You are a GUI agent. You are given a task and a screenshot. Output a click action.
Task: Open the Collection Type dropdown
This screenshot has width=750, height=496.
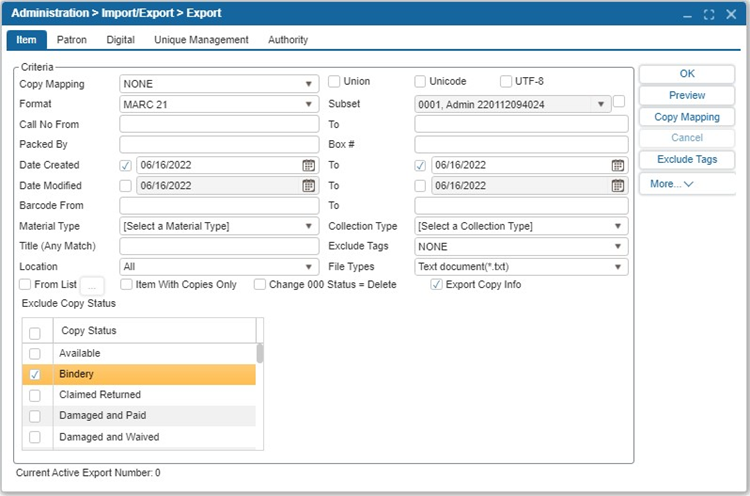(x=521, y=226)
